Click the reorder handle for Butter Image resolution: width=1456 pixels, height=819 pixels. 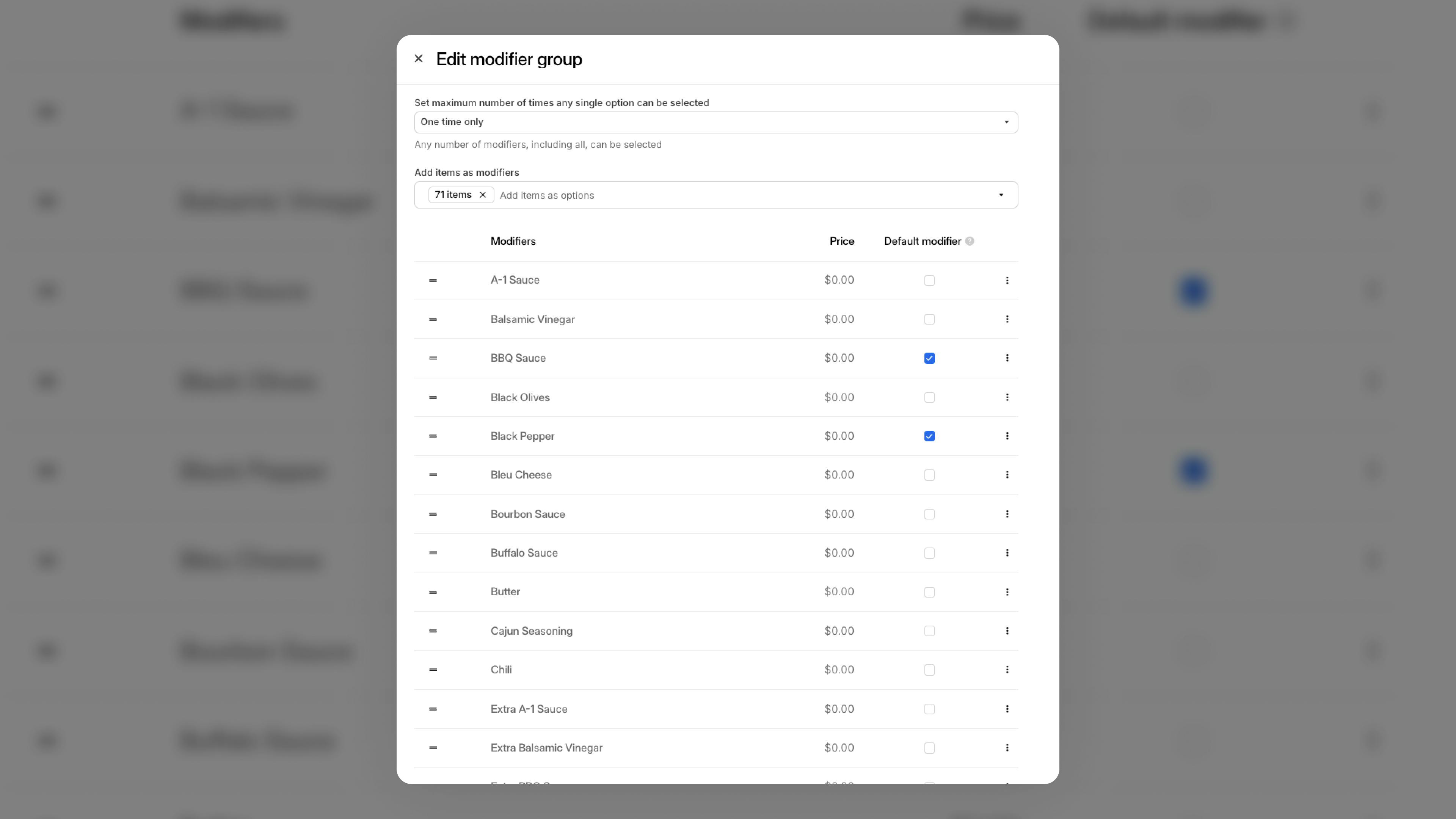433,592
